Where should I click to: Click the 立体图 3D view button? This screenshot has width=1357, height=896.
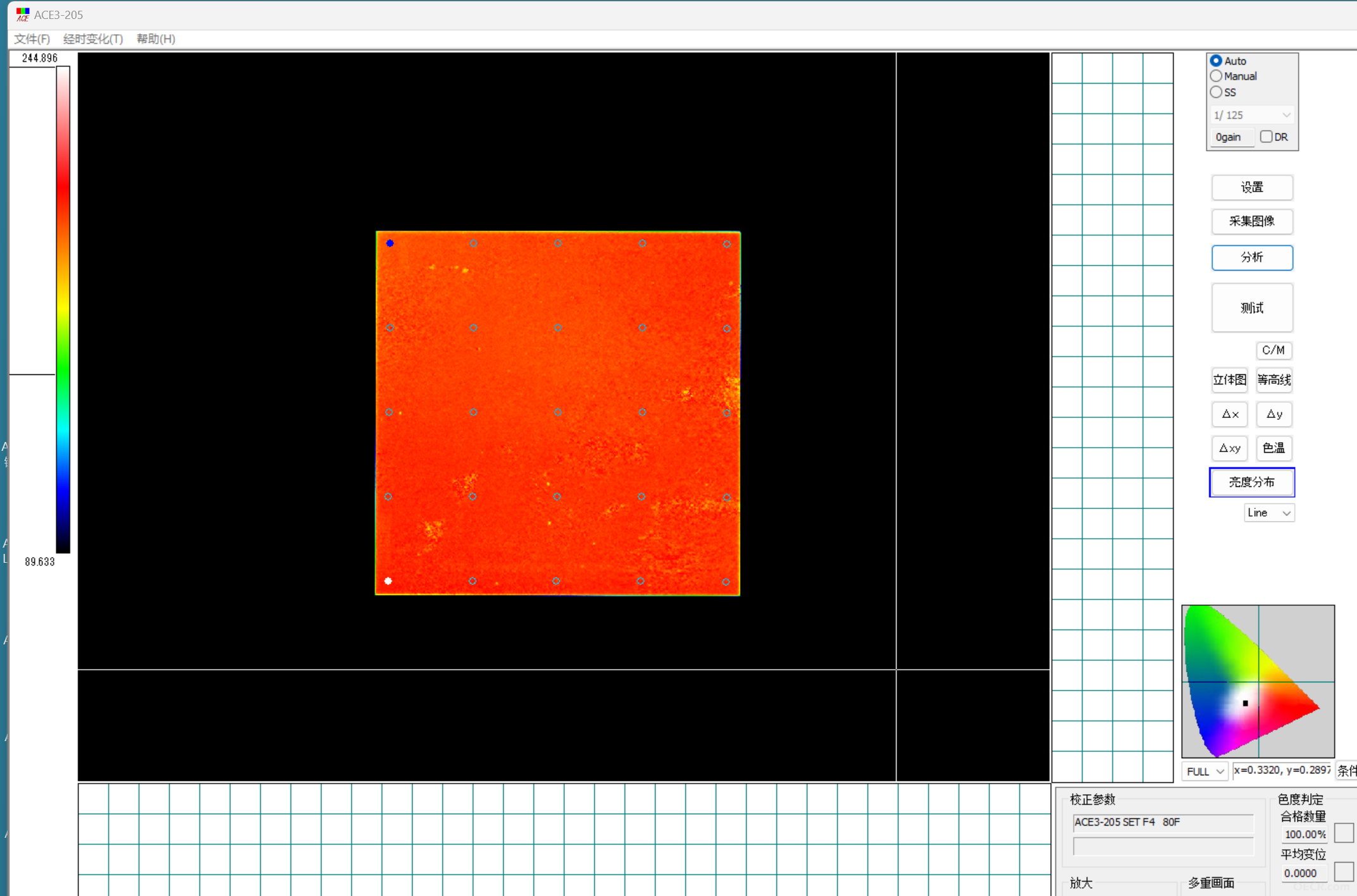click(x=1229, y=380)
